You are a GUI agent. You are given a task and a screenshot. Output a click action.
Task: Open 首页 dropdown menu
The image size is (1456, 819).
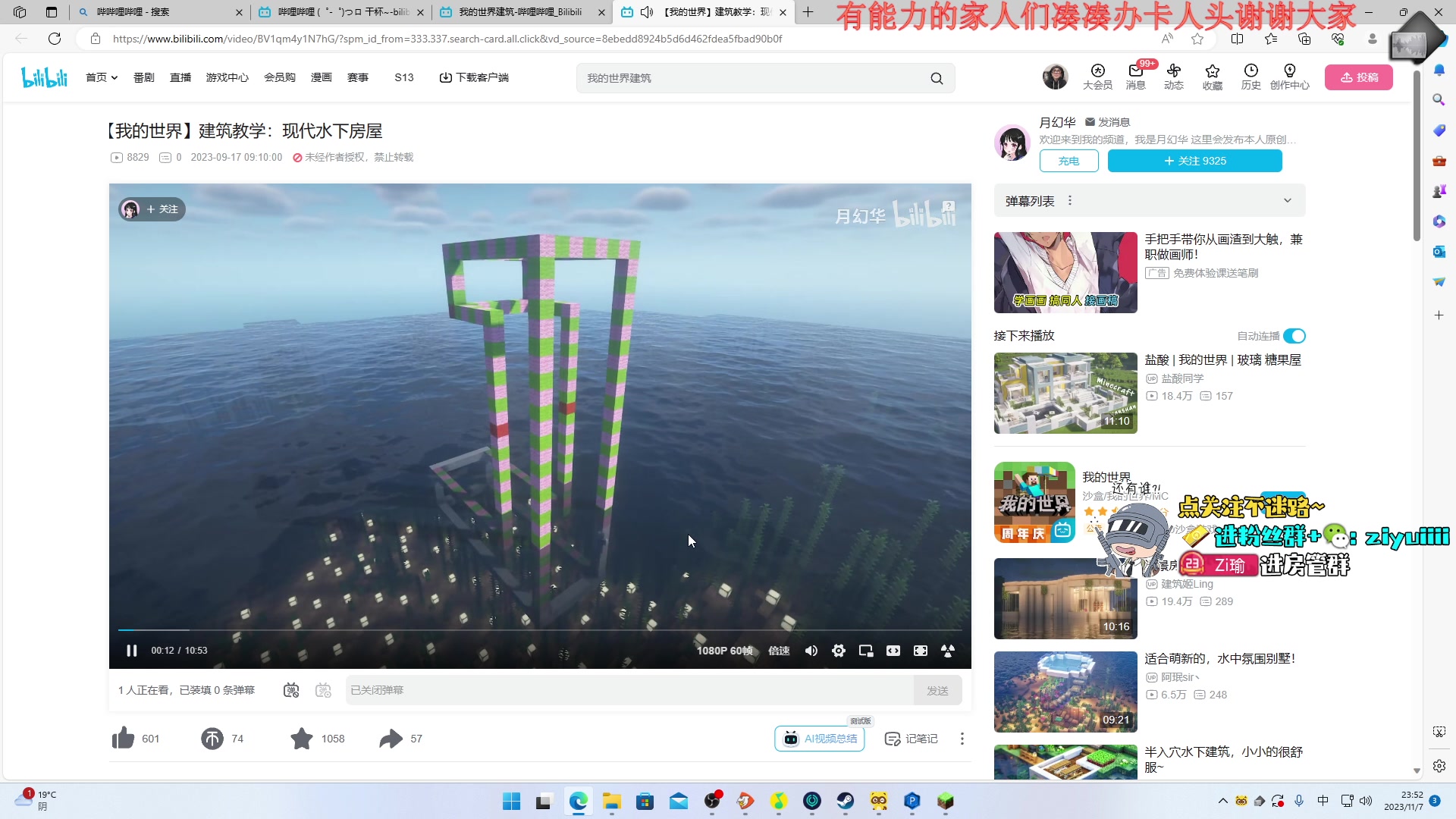[102, 77]
